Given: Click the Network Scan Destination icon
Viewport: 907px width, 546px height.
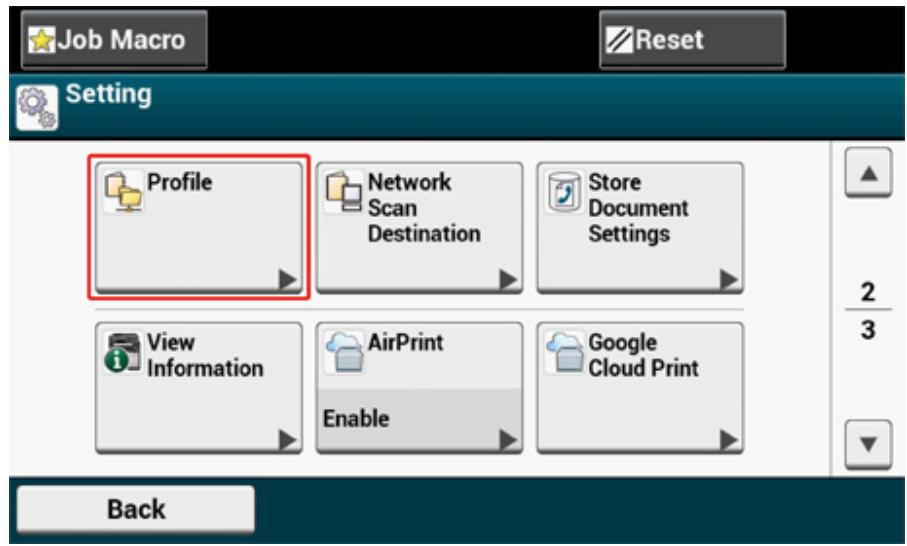Looking at the screenshot, I should pyautogui.click(x=344, y=191).
